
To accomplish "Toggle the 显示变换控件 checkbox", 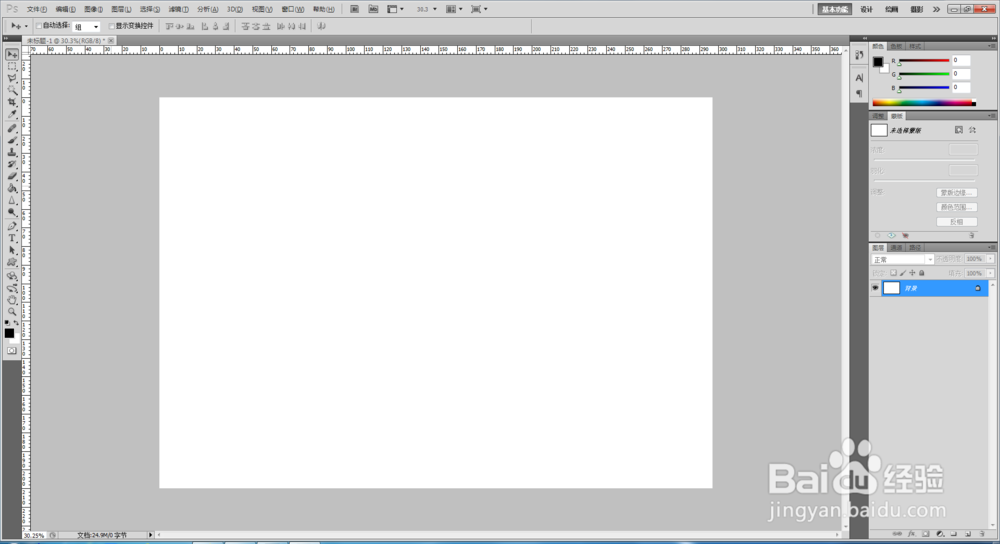I will (x=112, y=26).
